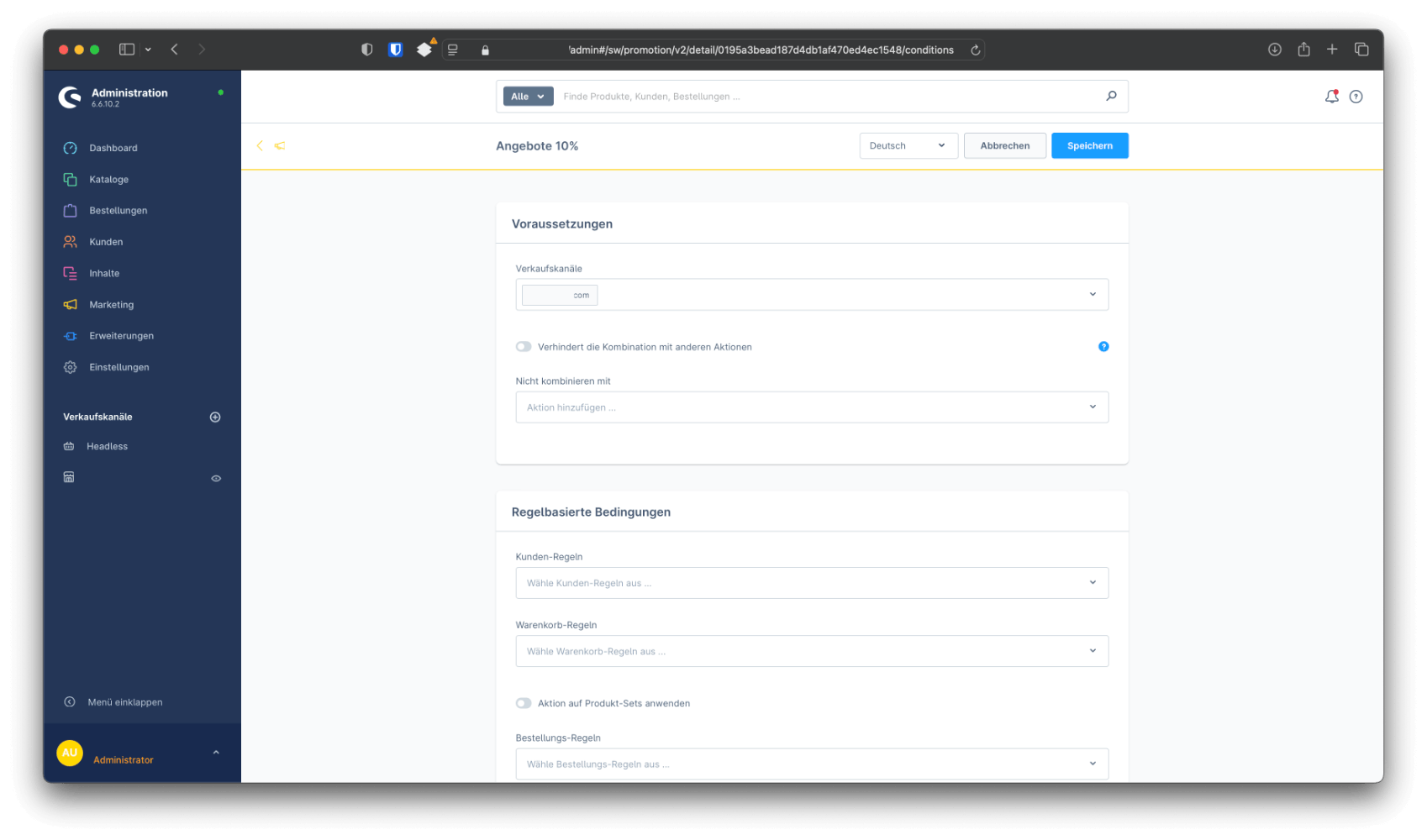Click the Safari page reload icon
Image resolution: width=1427 pixels, height=840 pixels.
pos(975,50)
